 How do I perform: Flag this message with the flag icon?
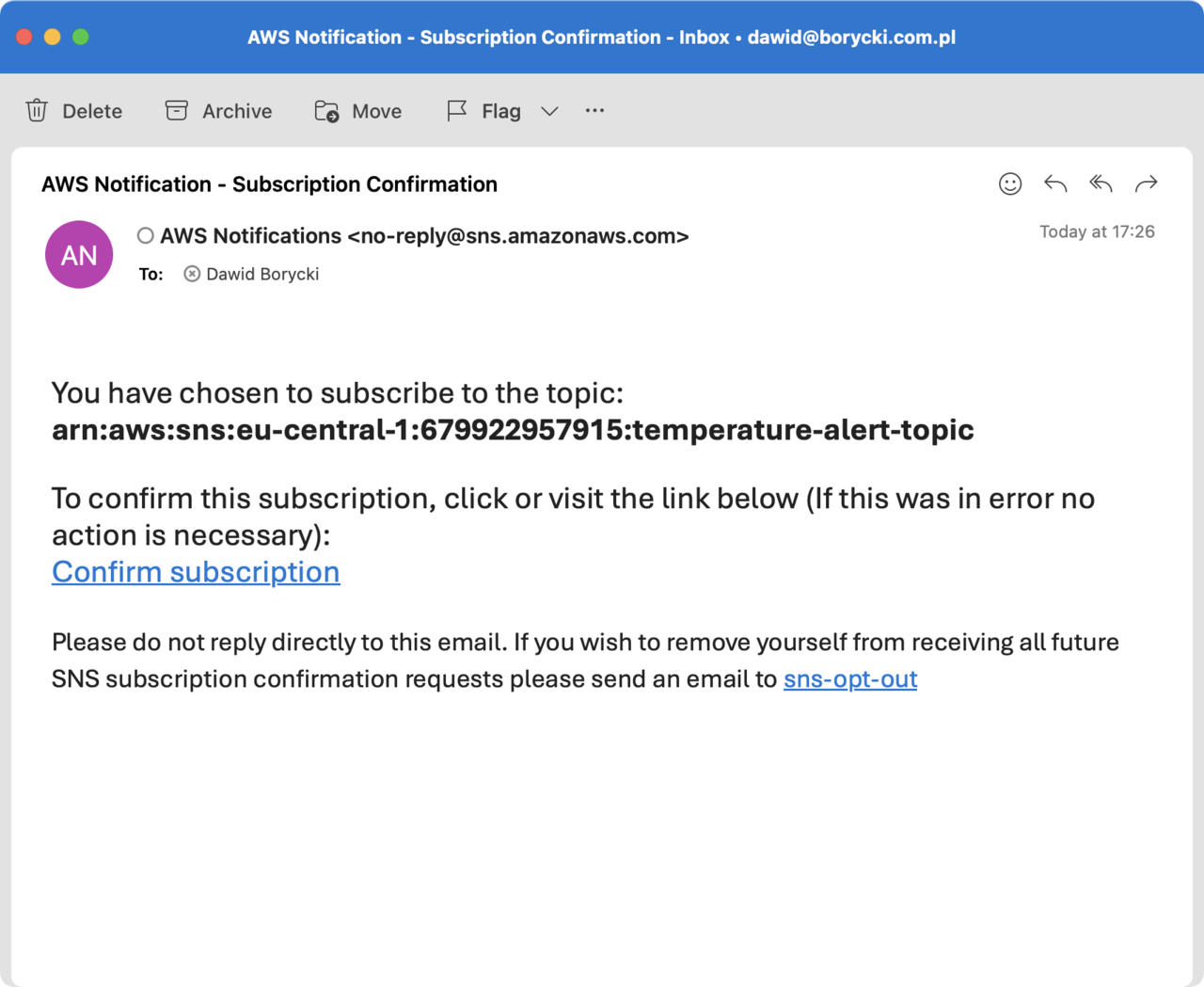pyautogui.click(x=457, y=111)
